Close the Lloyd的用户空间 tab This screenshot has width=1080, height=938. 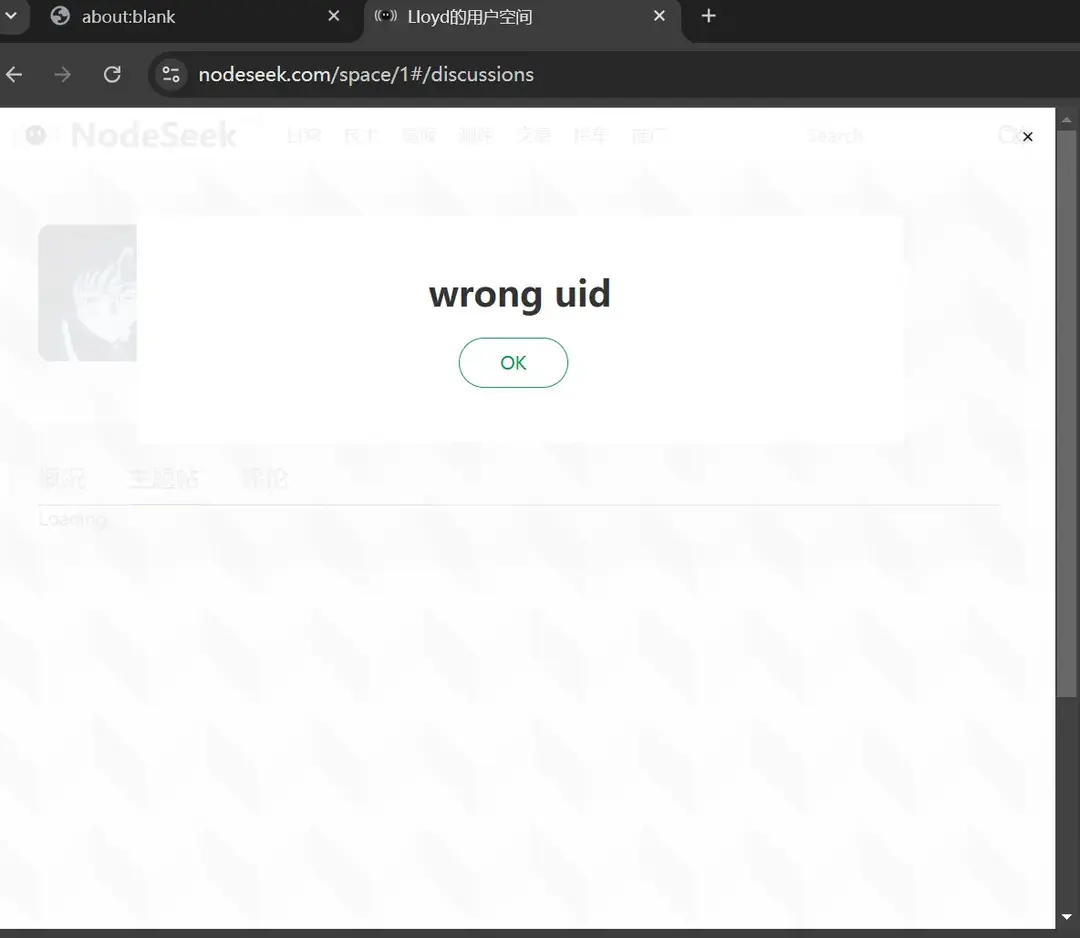point(659,16)
